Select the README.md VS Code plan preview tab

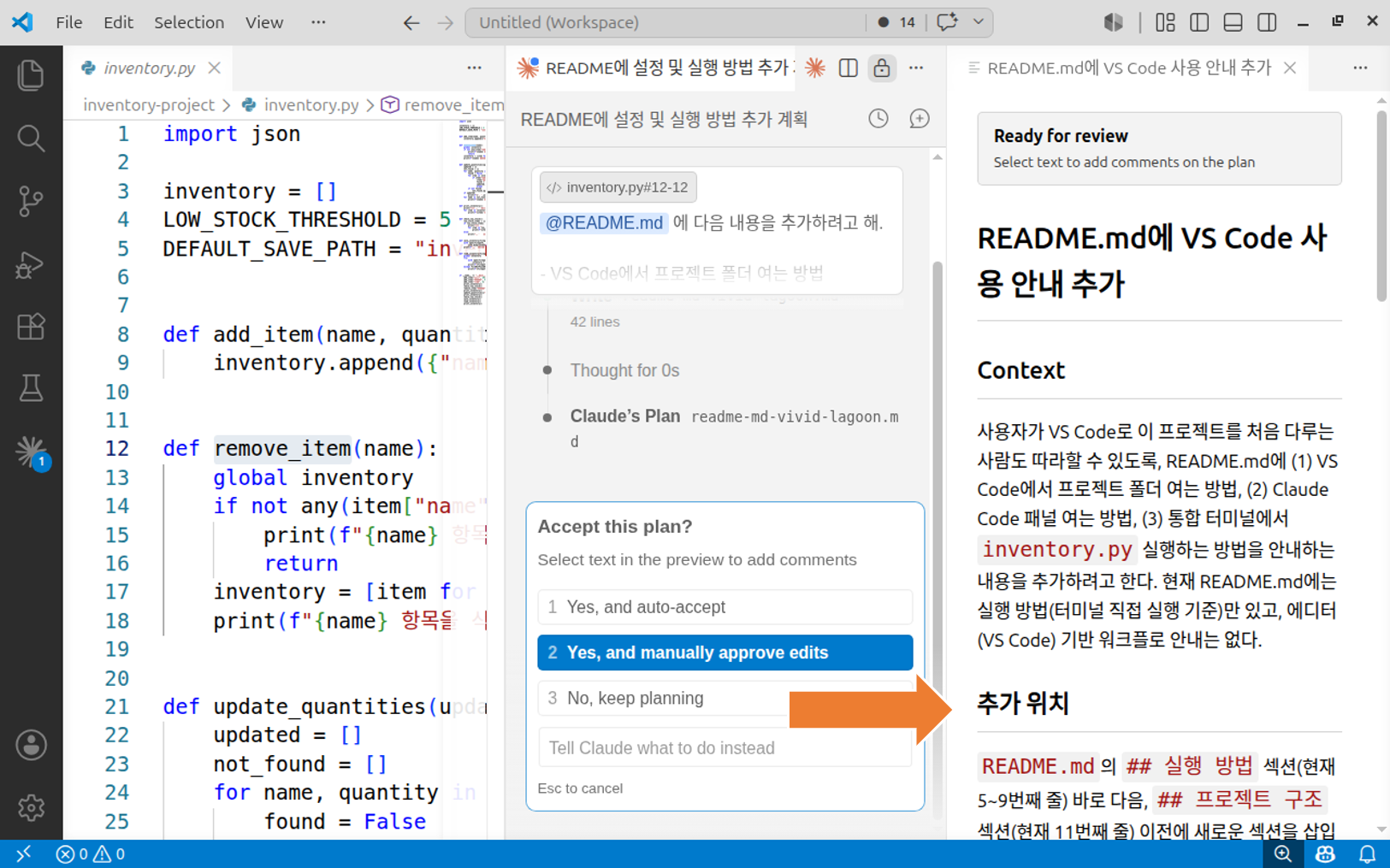point(1127,68)
